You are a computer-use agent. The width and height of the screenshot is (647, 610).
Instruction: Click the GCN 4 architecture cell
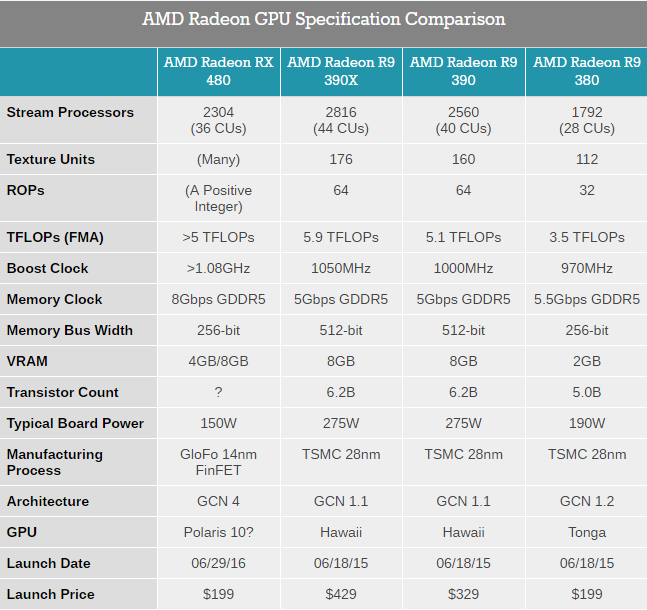click(219, 501)
